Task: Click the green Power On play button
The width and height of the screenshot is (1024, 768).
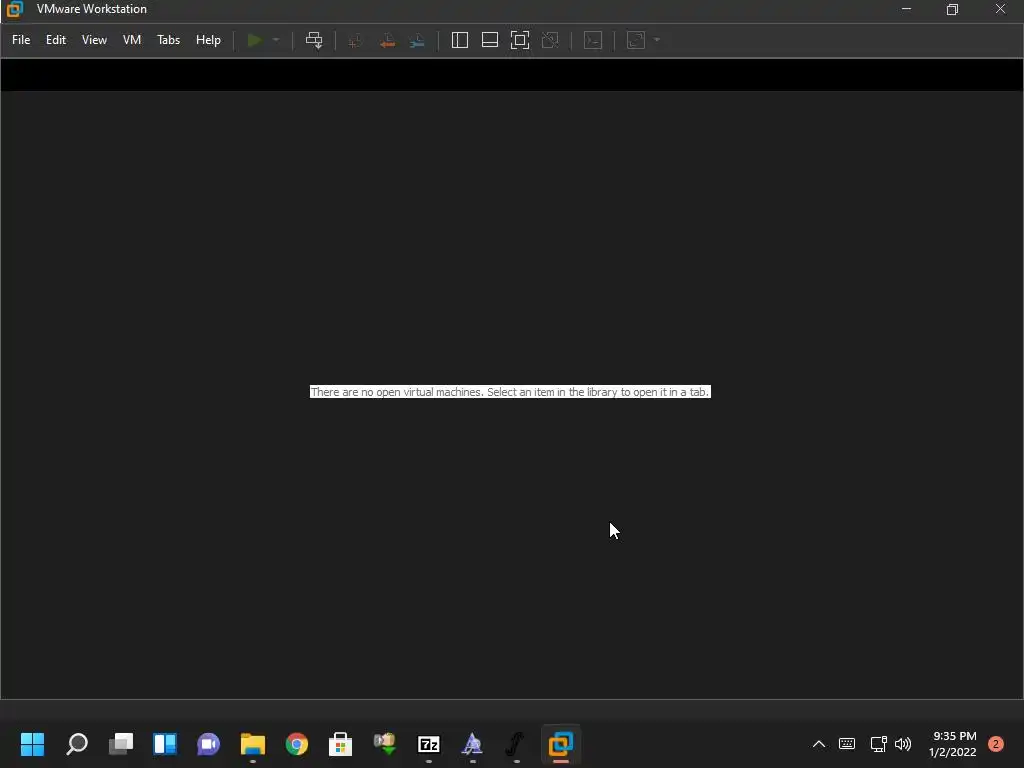Action: click(255, 40)
